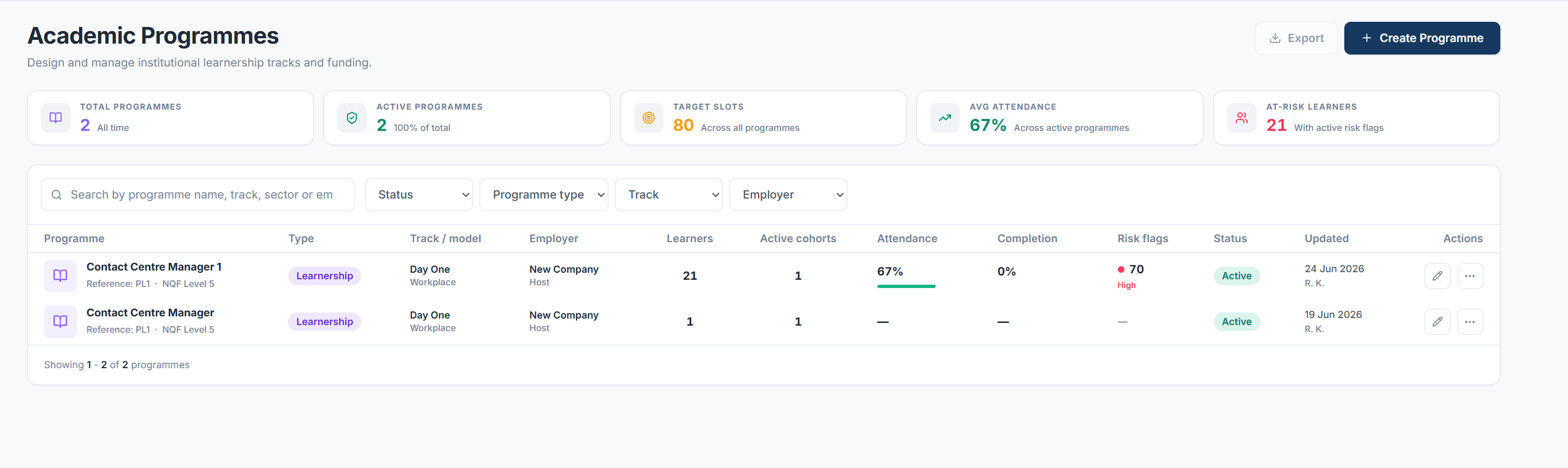Focus the programme search field

click(198, 195)
